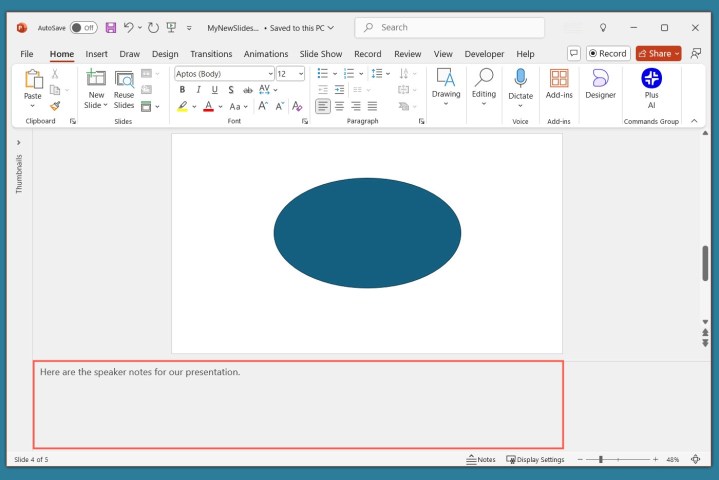Switch to the Insert tab
The height and width of the screenshot is (480, 719).
(96, 54)
